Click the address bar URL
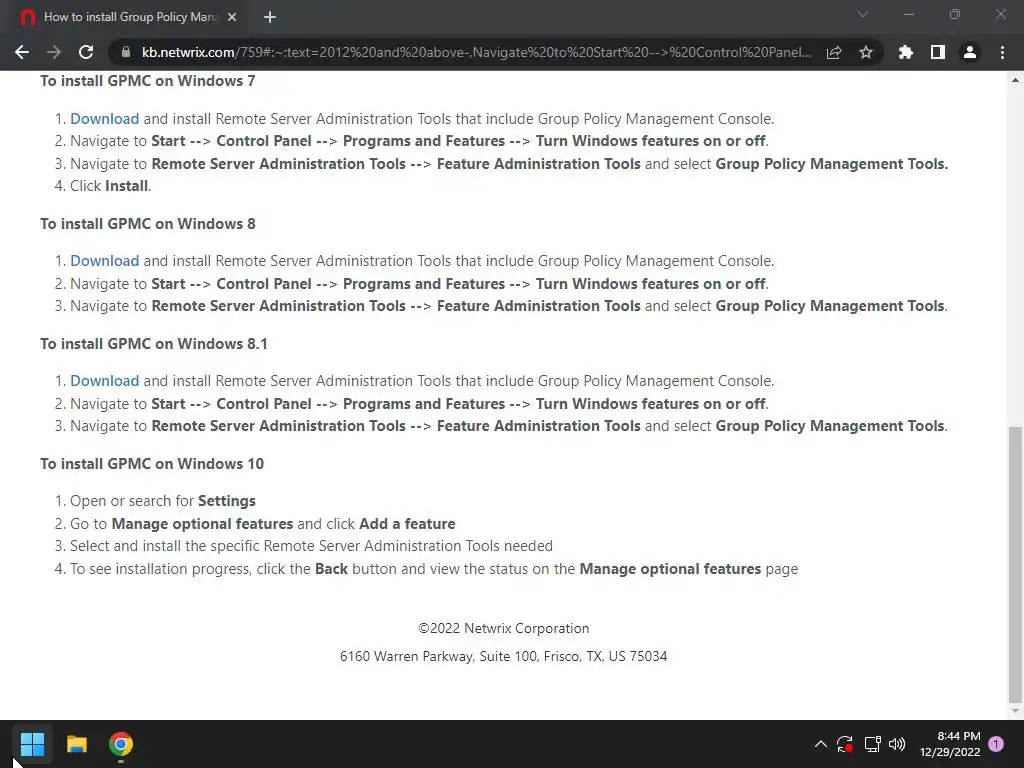This screenshot has width=1024, height=768. 477,52
